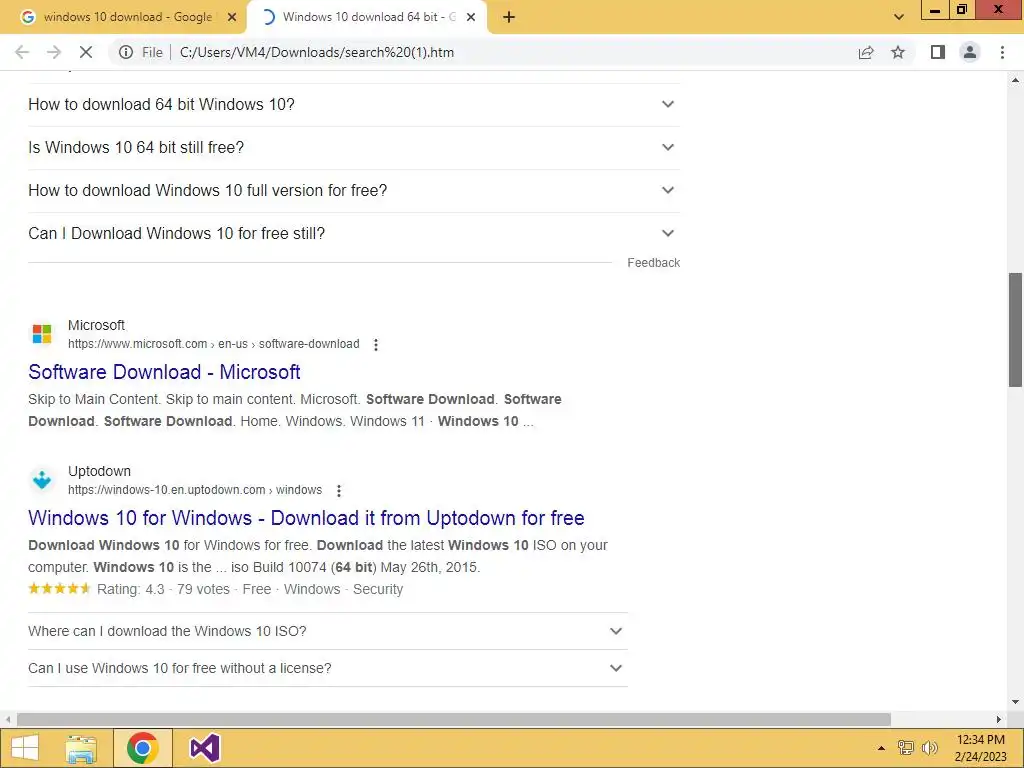Open the Microsoft result three-dot options
This screenshot has width=1024, height=768.
376,344
